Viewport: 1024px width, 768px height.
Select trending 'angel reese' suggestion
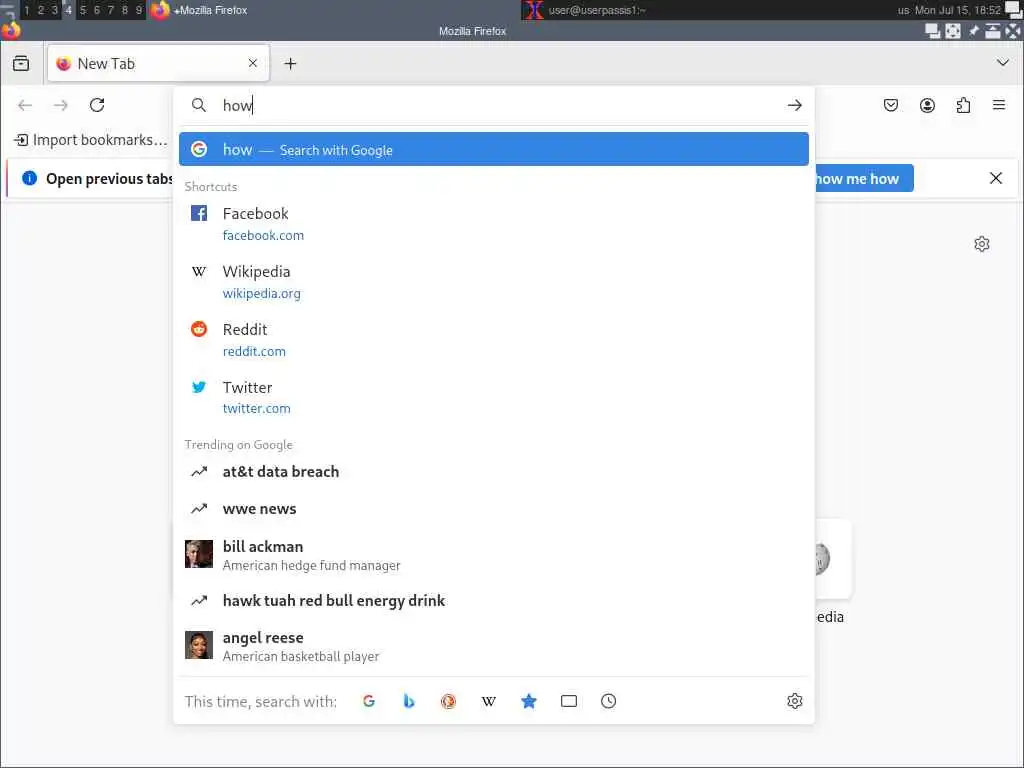pos(494,645)
